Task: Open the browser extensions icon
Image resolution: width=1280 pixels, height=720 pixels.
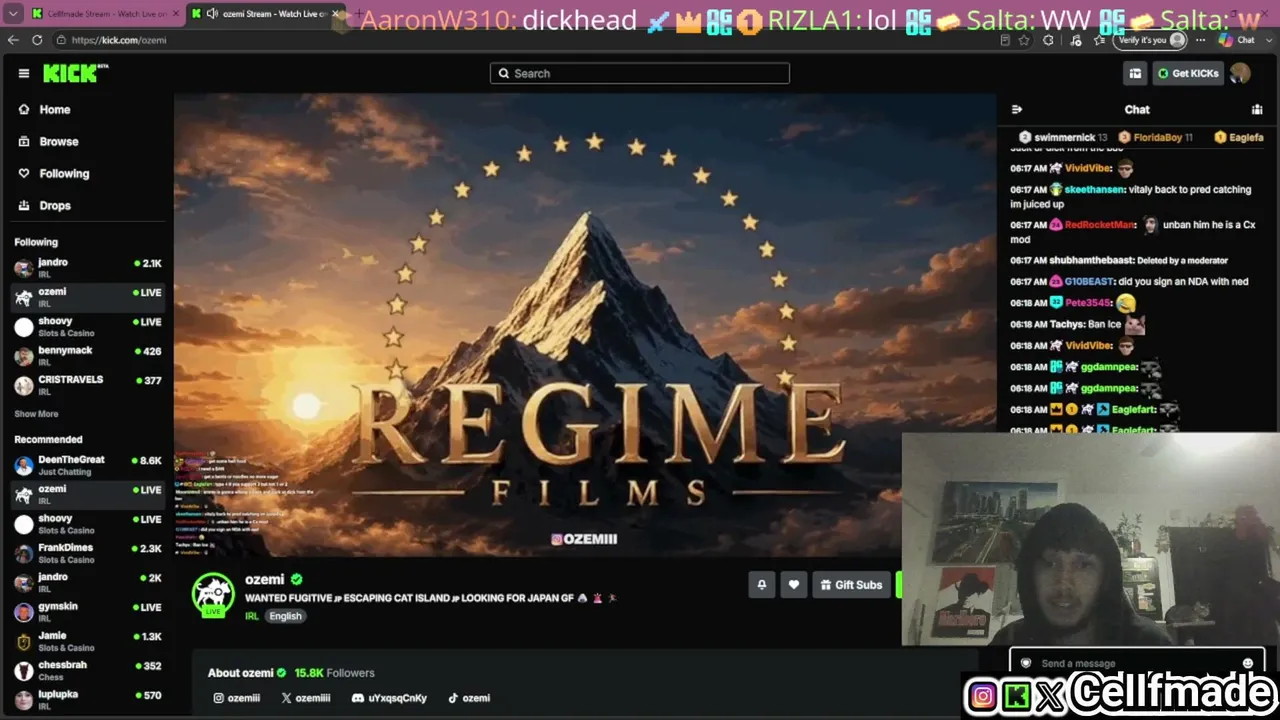Action: 1048,40
